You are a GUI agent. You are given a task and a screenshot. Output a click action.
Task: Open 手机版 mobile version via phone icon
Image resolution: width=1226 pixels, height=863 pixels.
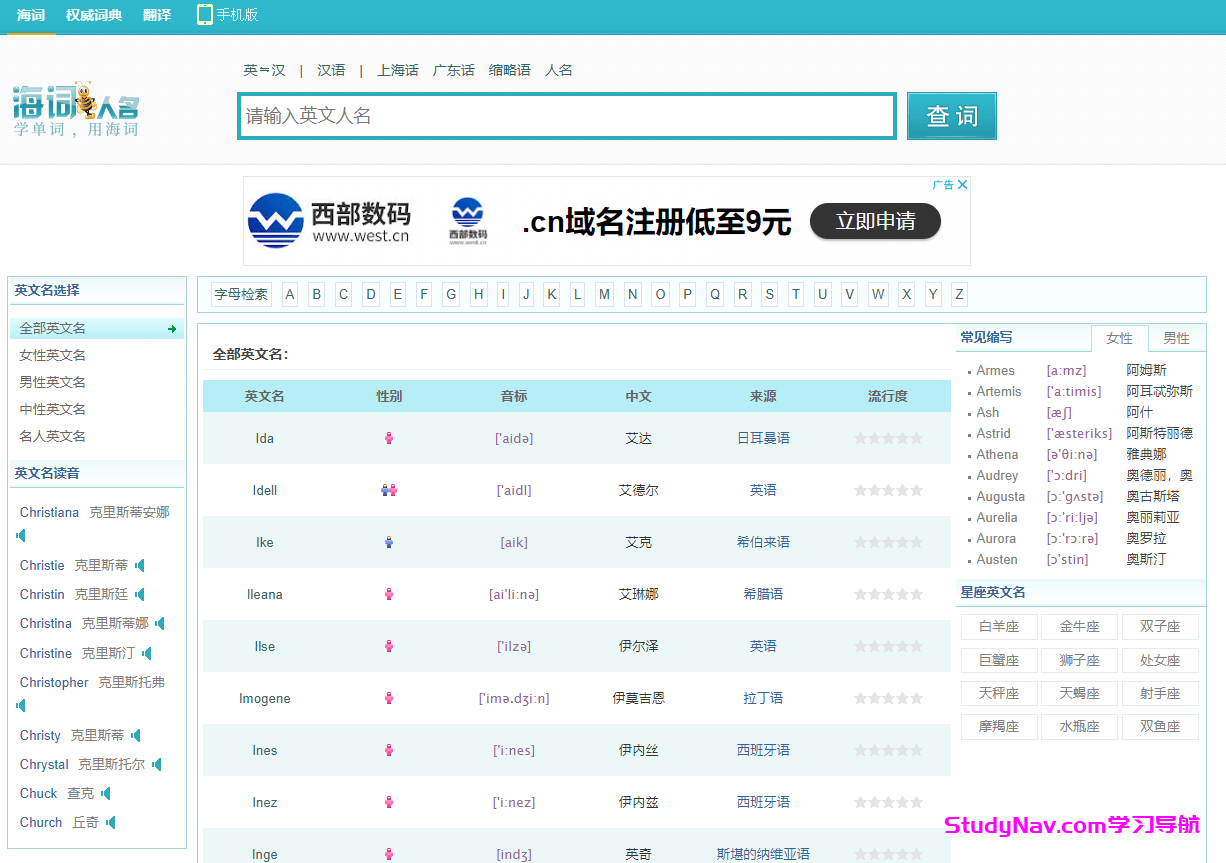(x=206, y=15)
